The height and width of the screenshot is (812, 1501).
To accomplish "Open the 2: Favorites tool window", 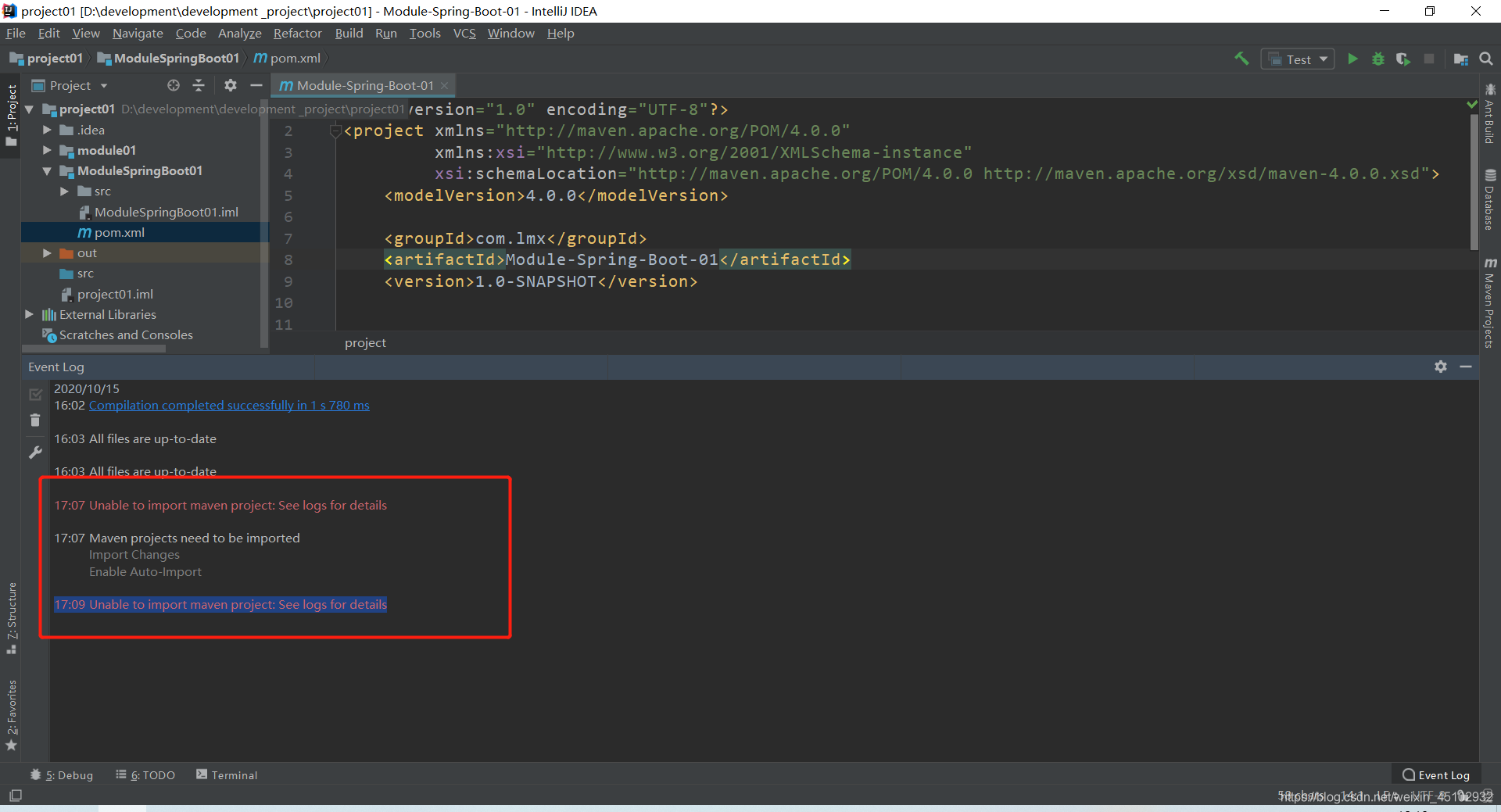I will [11, 715].
